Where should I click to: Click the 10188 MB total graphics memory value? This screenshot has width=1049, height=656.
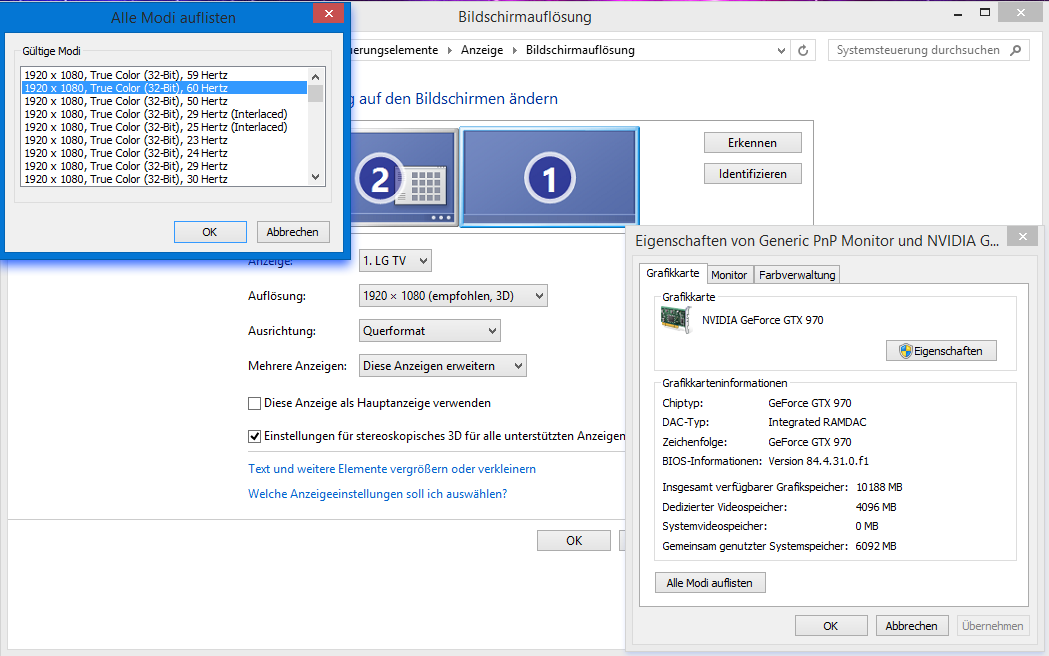(879, 487)
